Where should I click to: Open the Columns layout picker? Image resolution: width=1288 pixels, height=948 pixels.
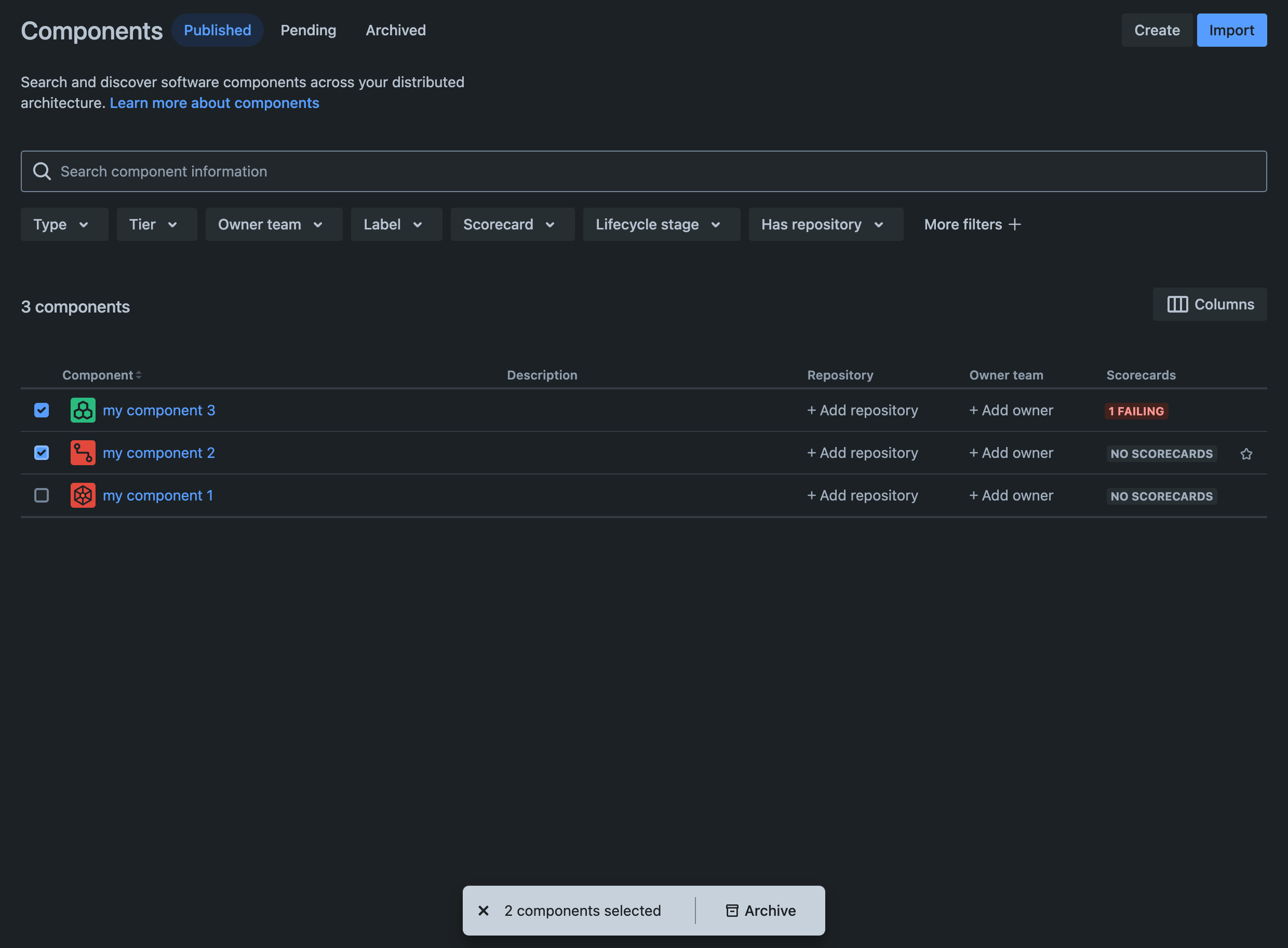(1210, 304)
